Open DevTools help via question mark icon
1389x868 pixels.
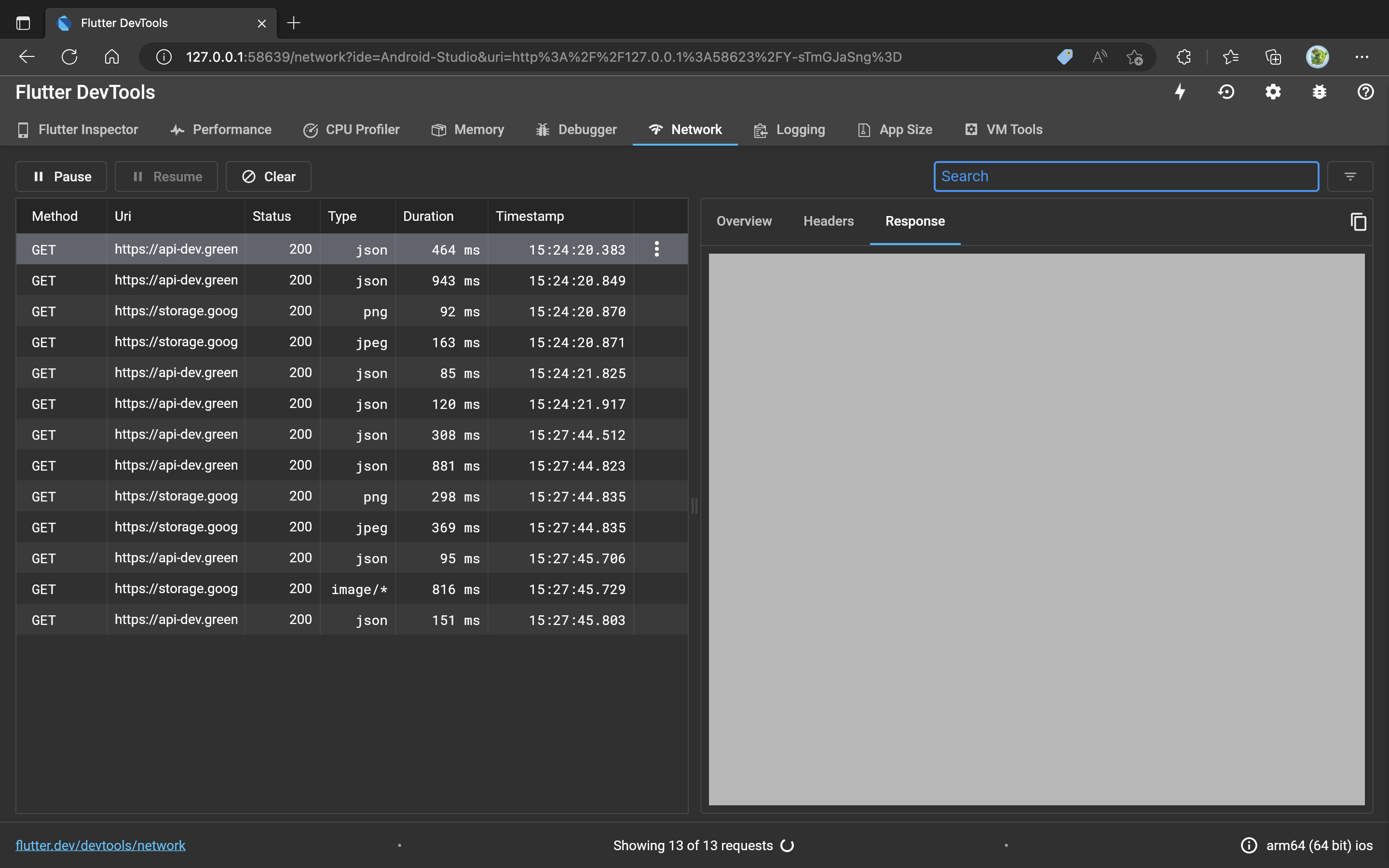(x=1365, y=92)
